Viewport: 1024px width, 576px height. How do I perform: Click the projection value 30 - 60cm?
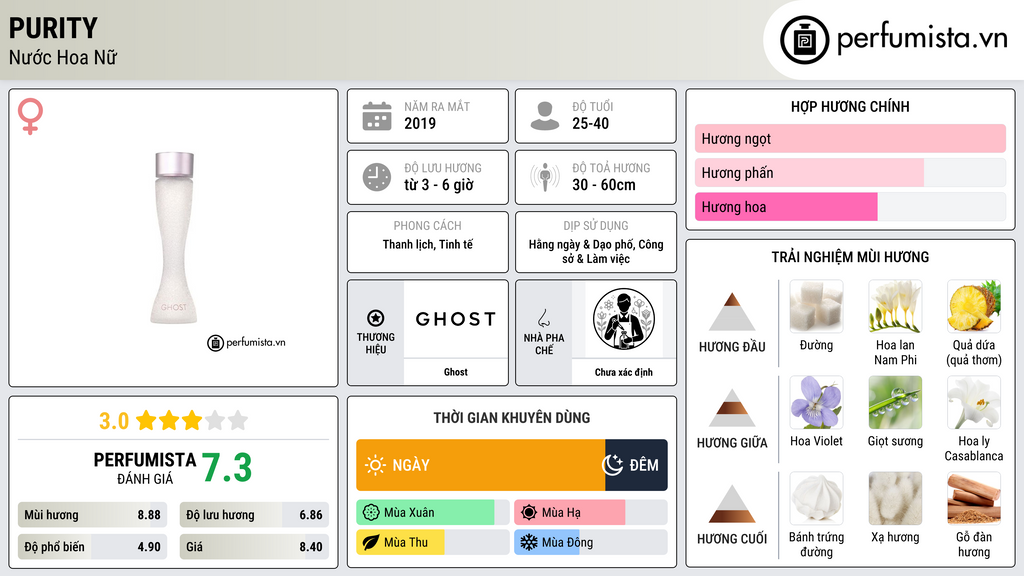[x=603, y=185]
